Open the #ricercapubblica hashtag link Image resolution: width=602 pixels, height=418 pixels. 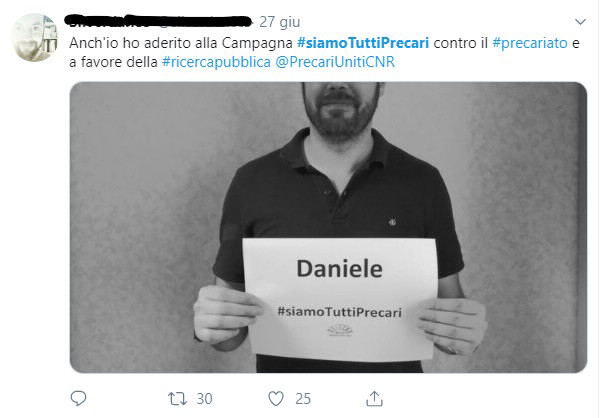[x=217, y=62]
